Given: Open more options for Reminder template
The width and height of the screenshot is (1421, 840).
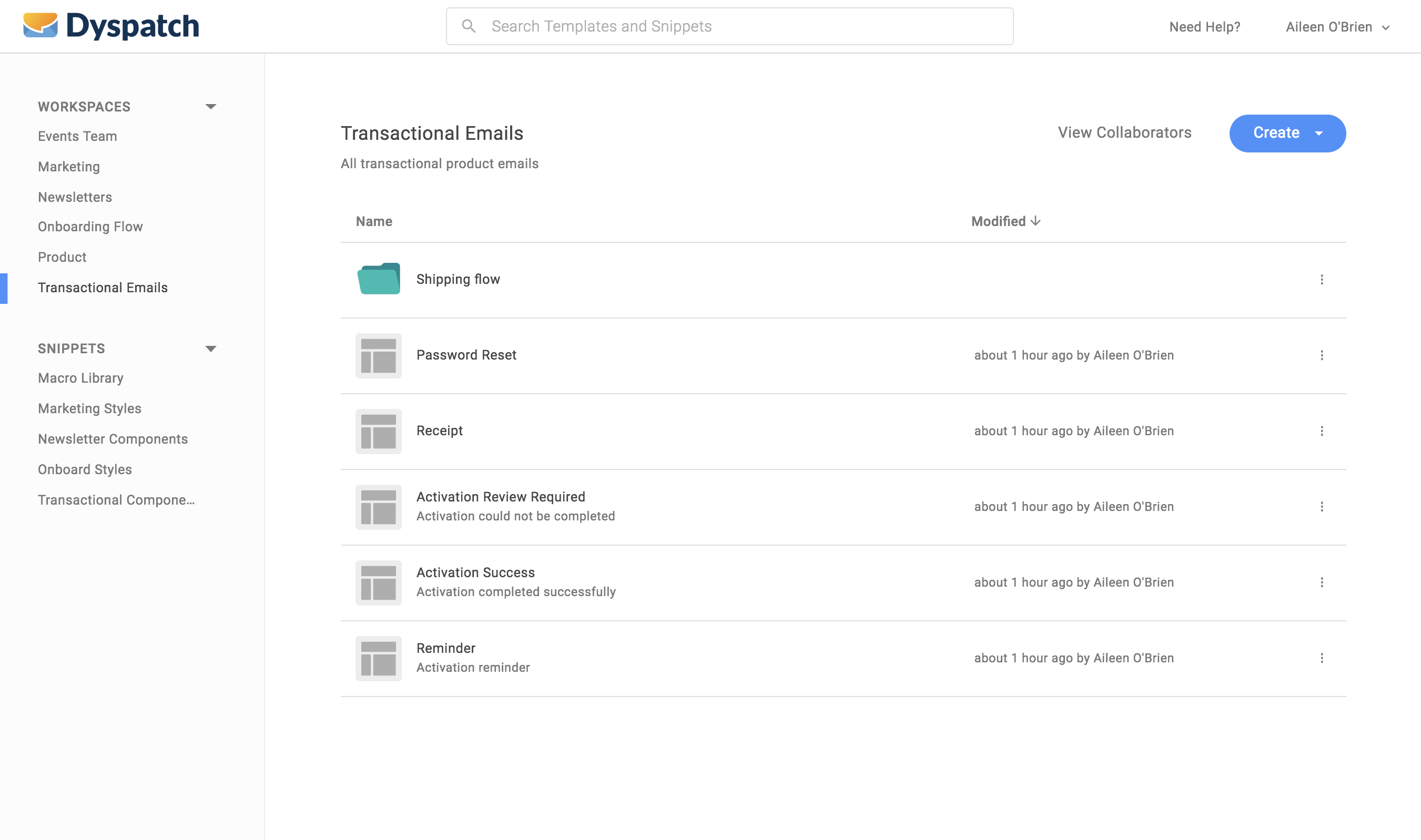Looking at the screenshot, I should tap(1322, 658).
